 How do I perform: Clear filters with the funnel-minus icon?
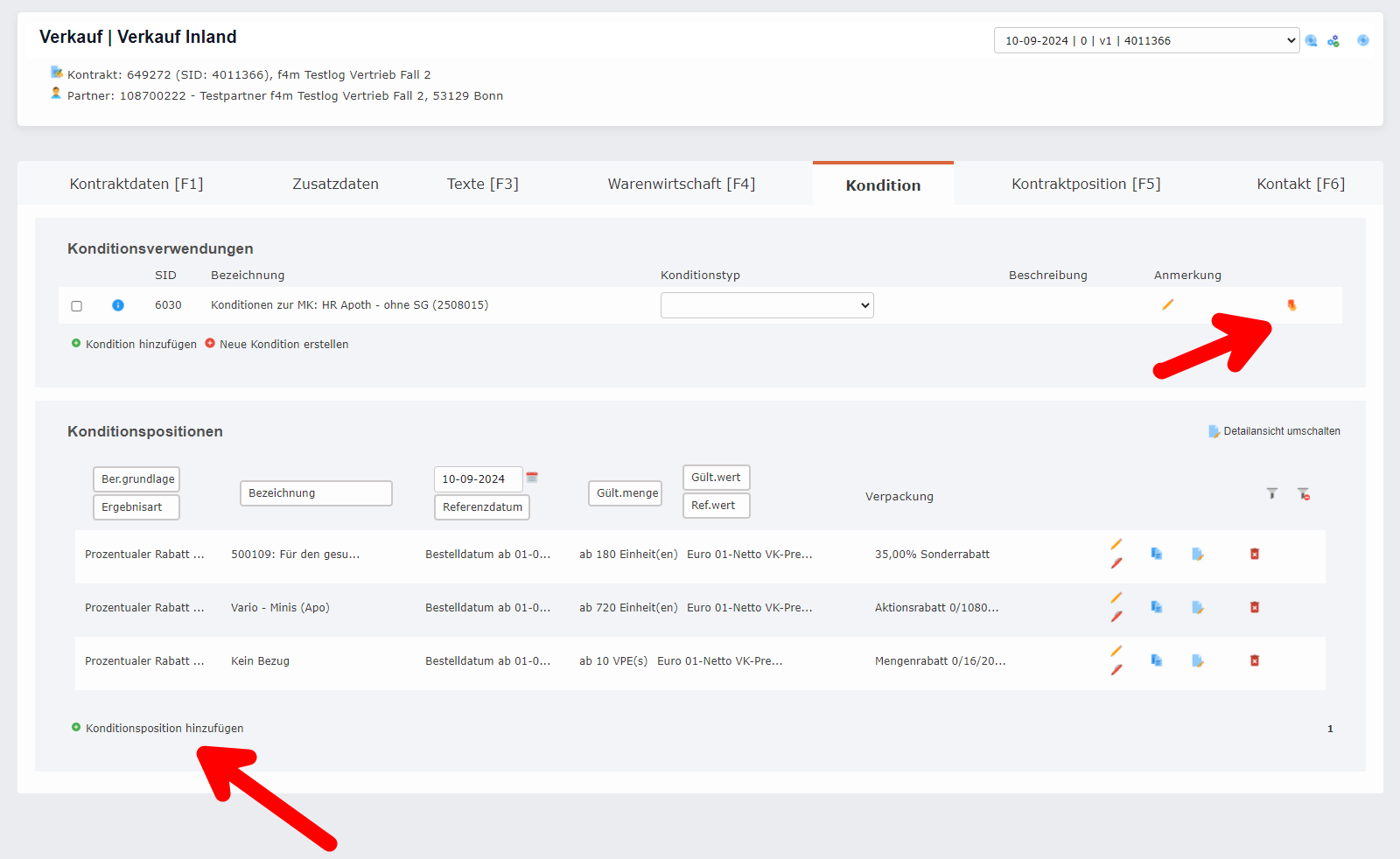[x=1304, y=494]
